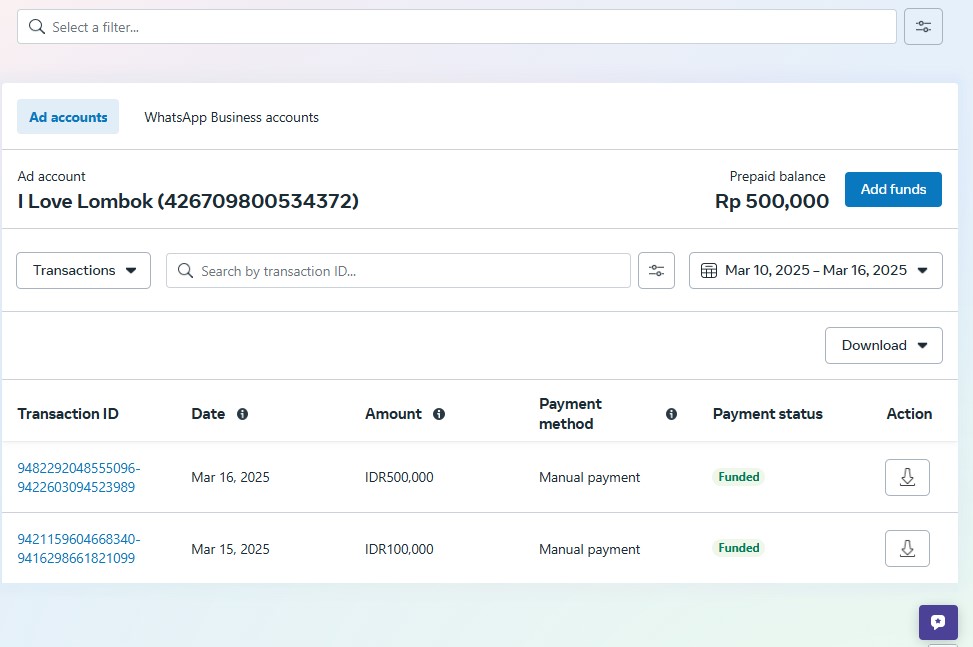The width and height of the screenshot is (973, 647).
Task: Open the Mar 10 – Mar 16 date picker
Action: pyautogui.click(x=816, y=271)
